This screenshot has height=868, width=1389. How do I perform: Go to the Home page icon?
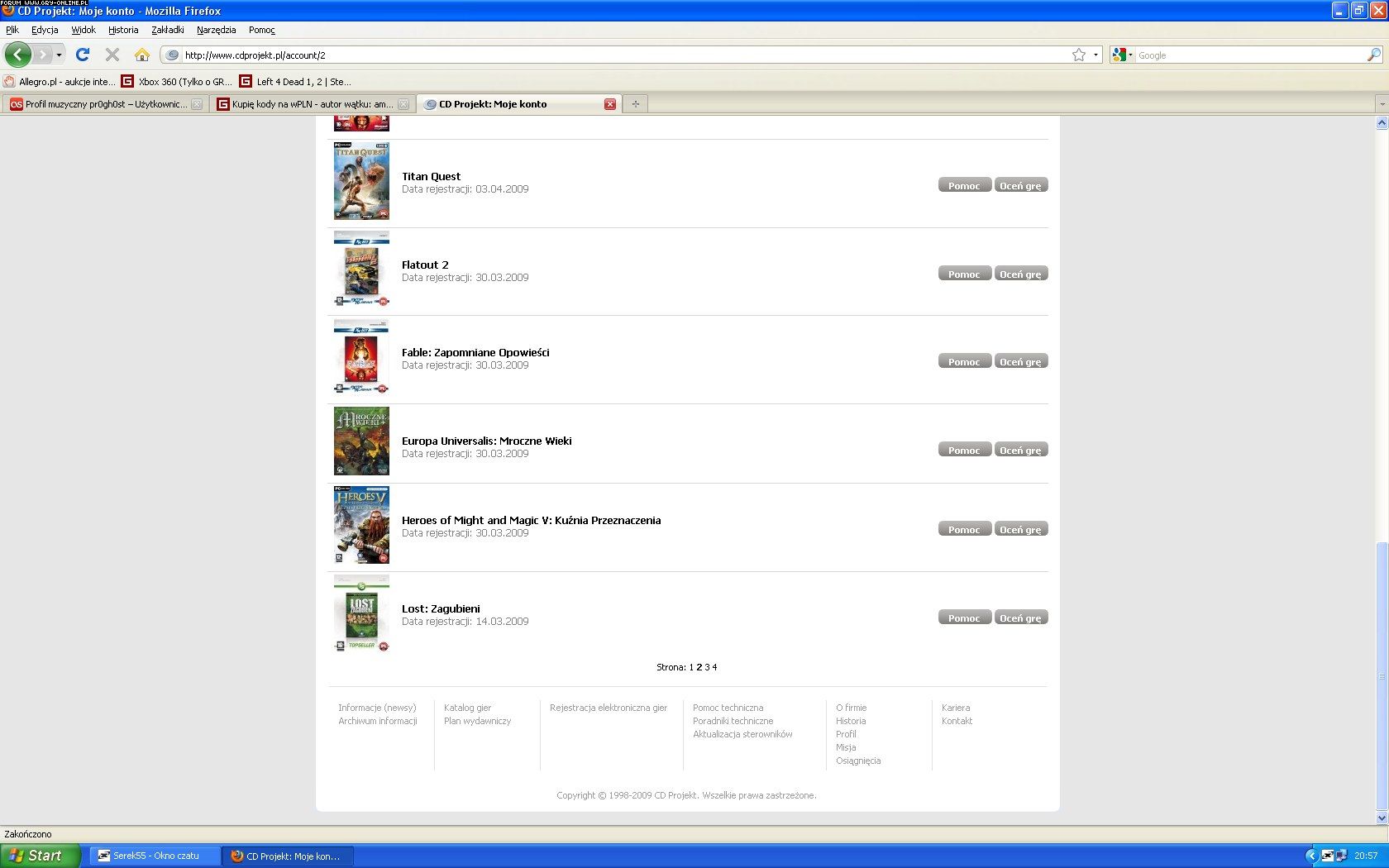[x=142, y=55]
